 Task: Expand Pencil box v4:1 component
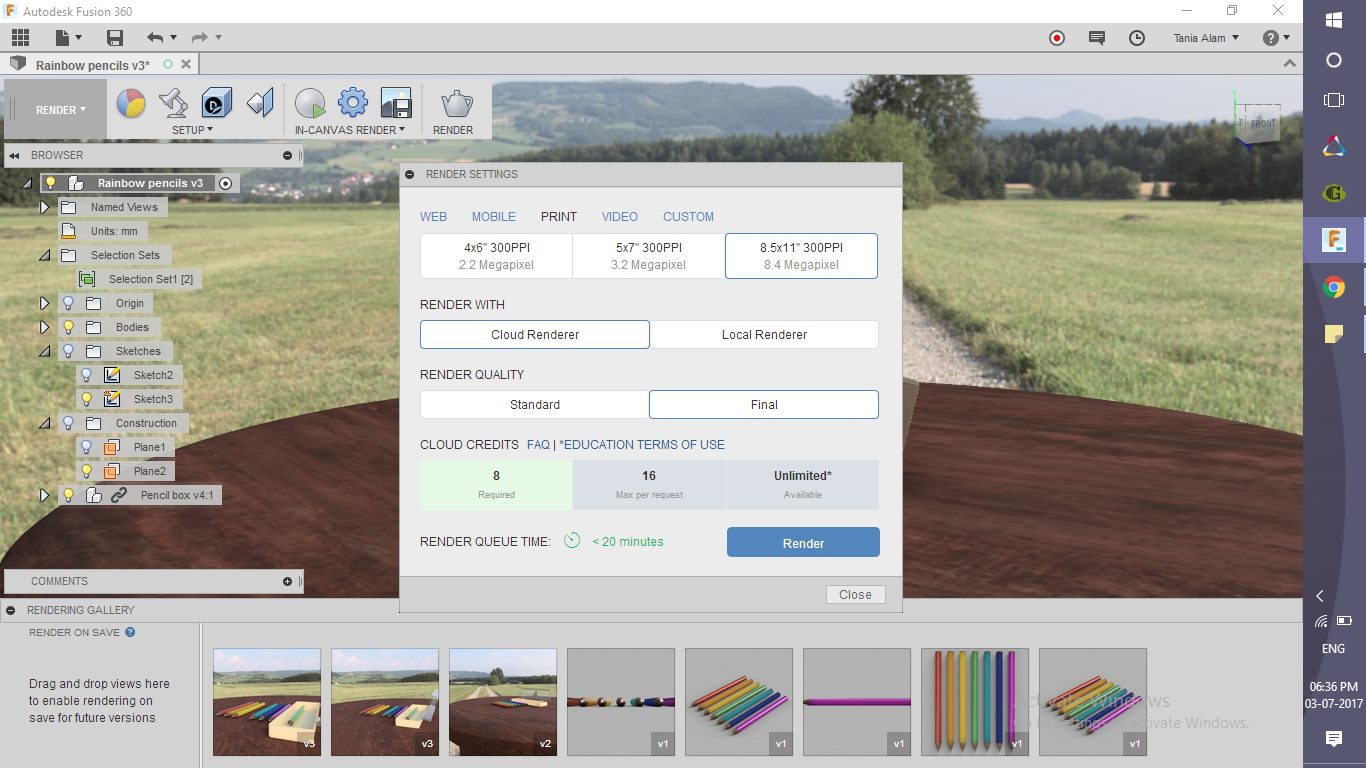click(45, 495)
